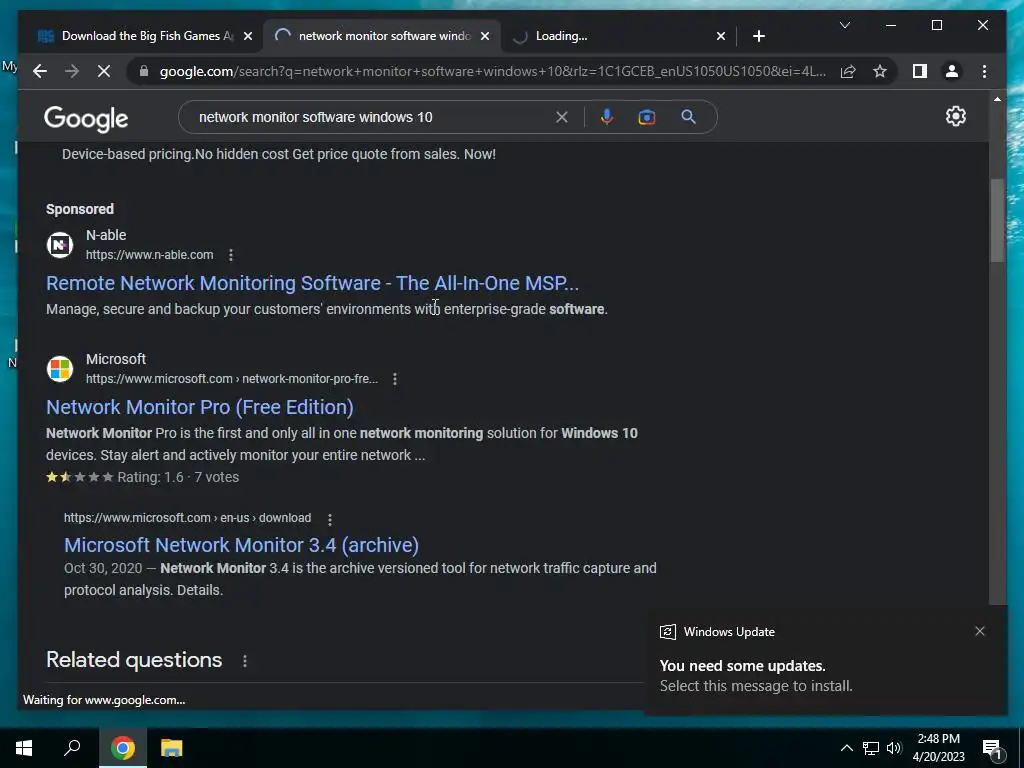Select the Windows Update message to install
This screenshot has width=1024, height=768.
826,663
